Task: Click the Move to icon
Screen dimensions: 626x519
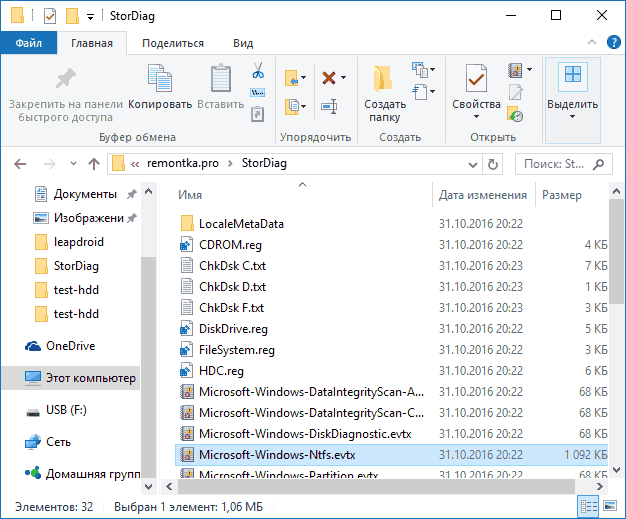Action: click(x=292, y=78)
